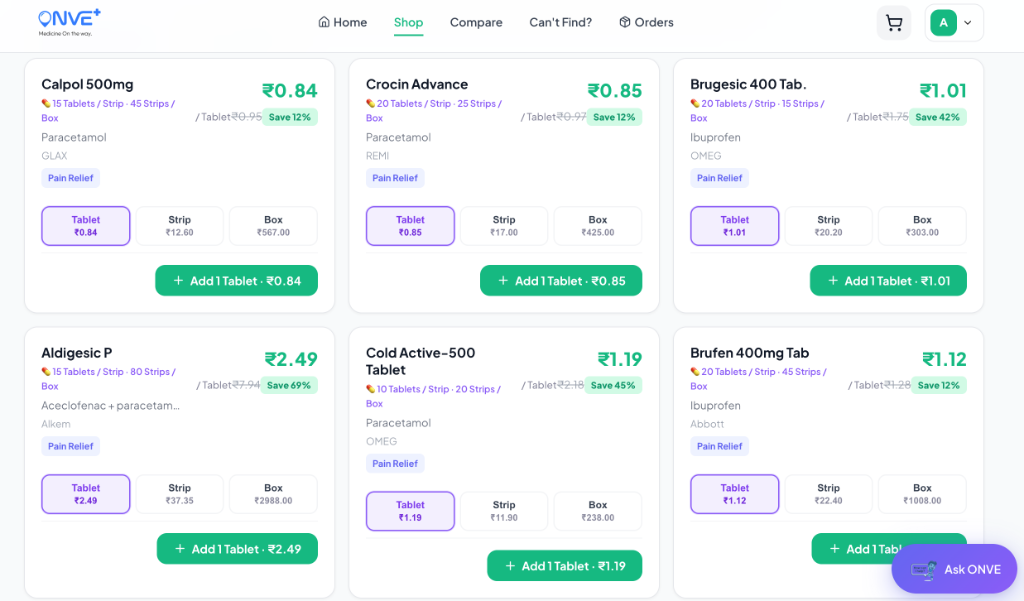Open Brugesic 400 Tab. product title
This screenshot has width=1024, height=601.
pos(748,84)
